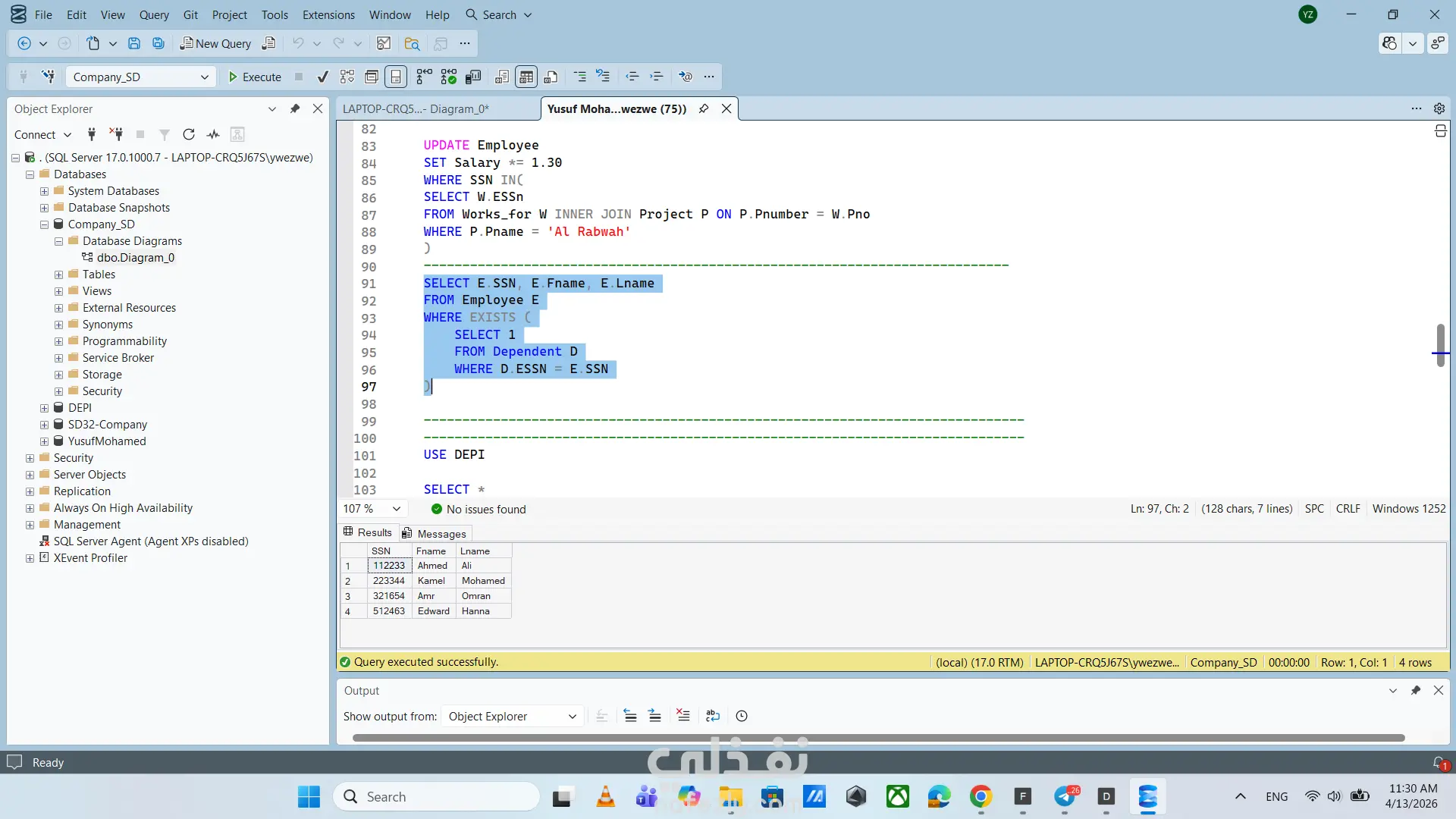Click the Execute query button
This screenshot has height=819, width=1456.
255,77
